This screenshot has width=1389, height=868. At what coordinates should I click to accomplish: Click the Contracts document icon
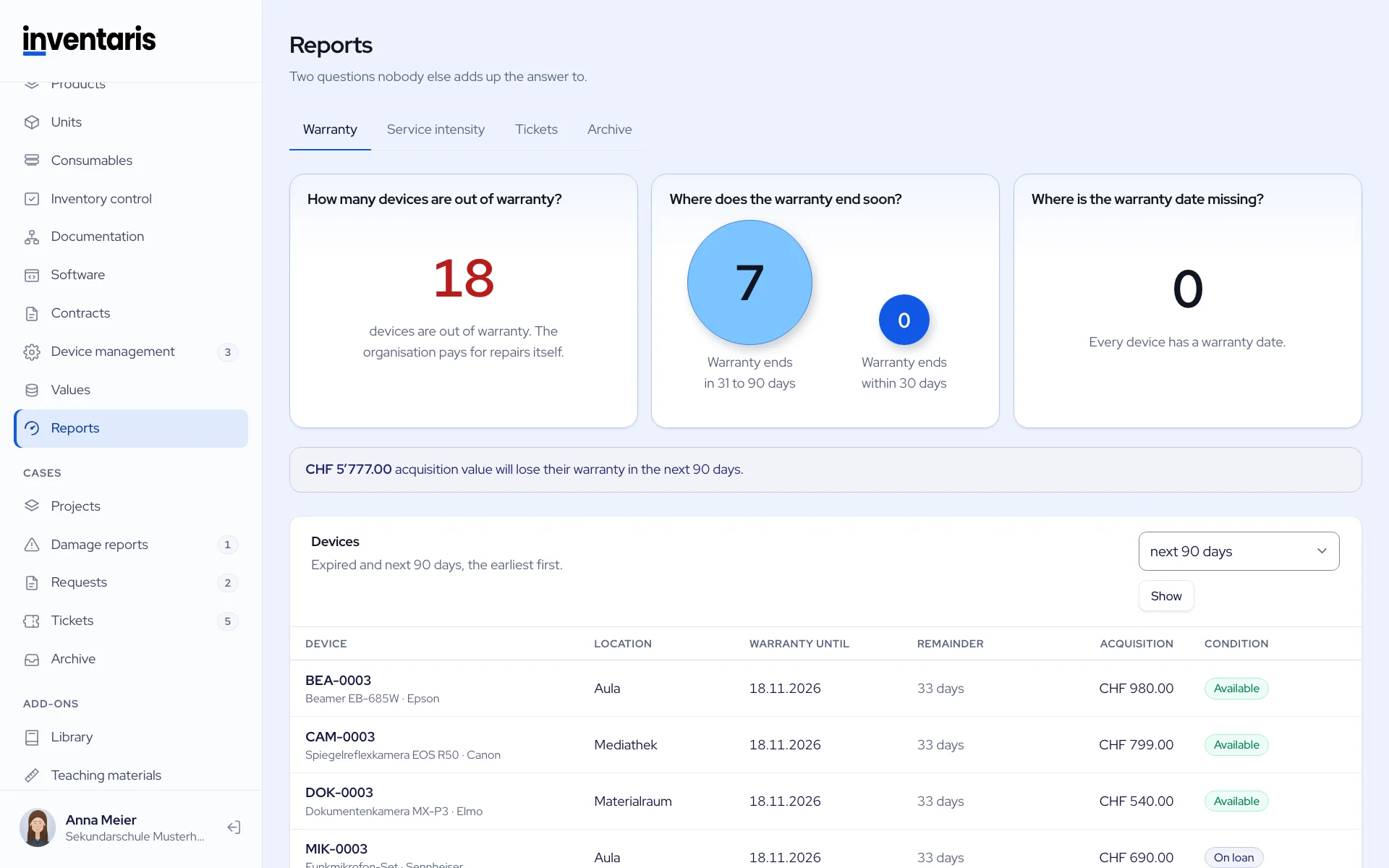click(x=32, y=314)
